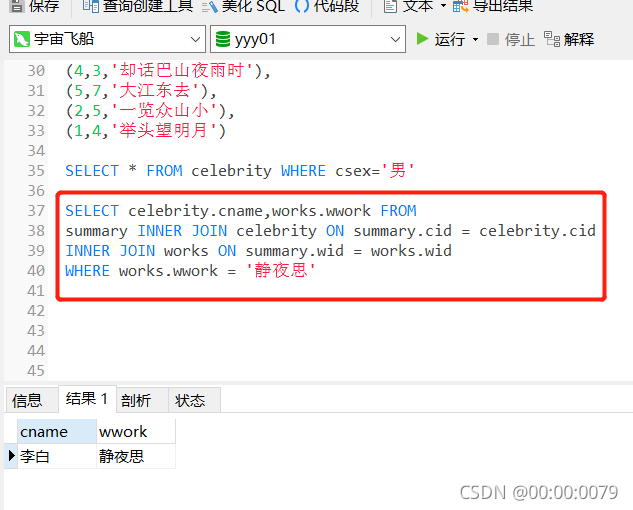Click the string '静夜思' on line 40

pos(281,271)
